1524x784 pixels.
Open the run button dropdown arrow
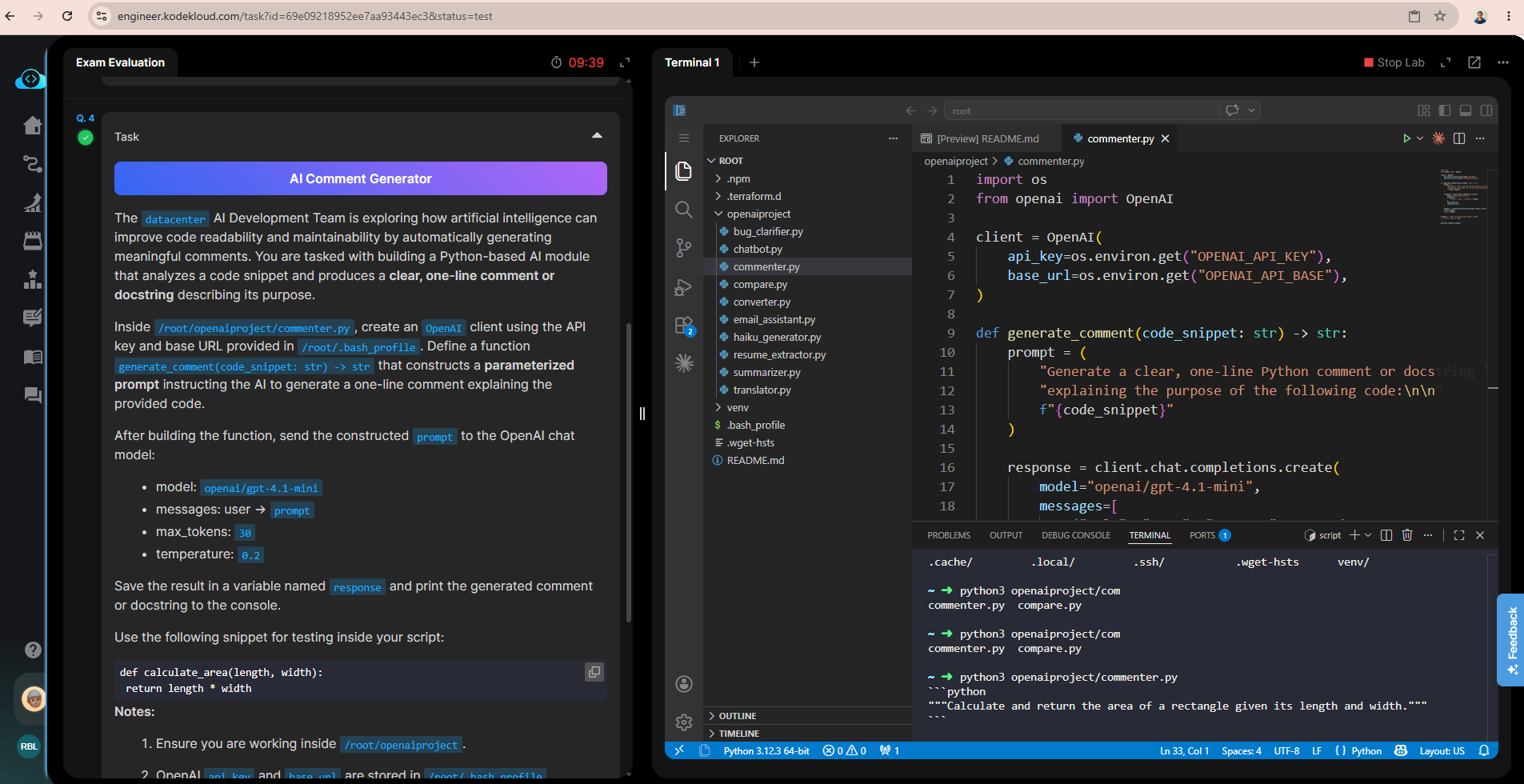pos(1420,138)
